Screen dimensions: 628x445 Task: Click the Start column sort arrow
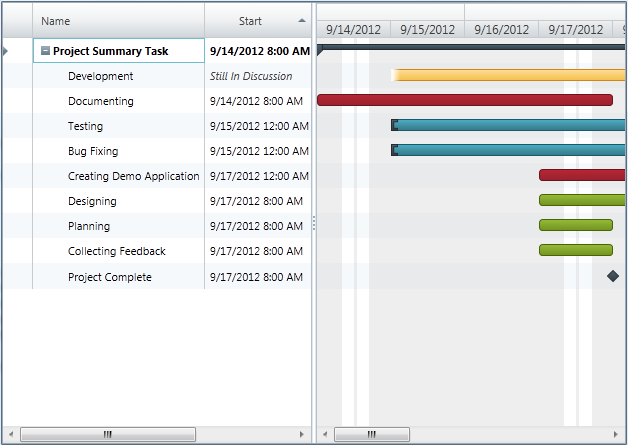point(302,20)
